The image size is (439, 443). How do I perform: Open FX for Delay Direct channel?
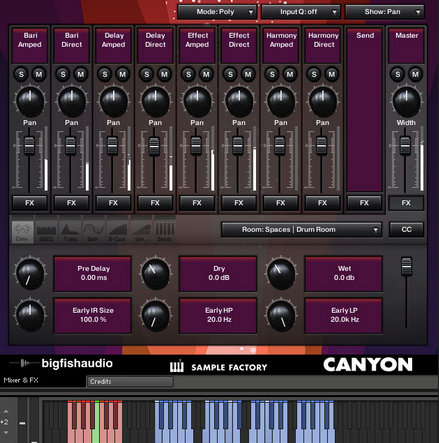point(155,203)
